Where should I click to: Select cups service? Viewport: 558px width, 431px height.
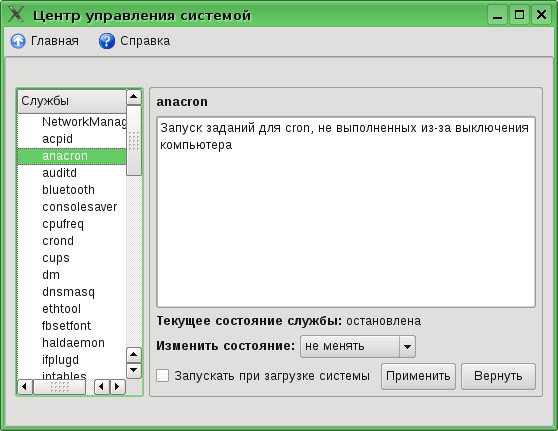point(72,258)
